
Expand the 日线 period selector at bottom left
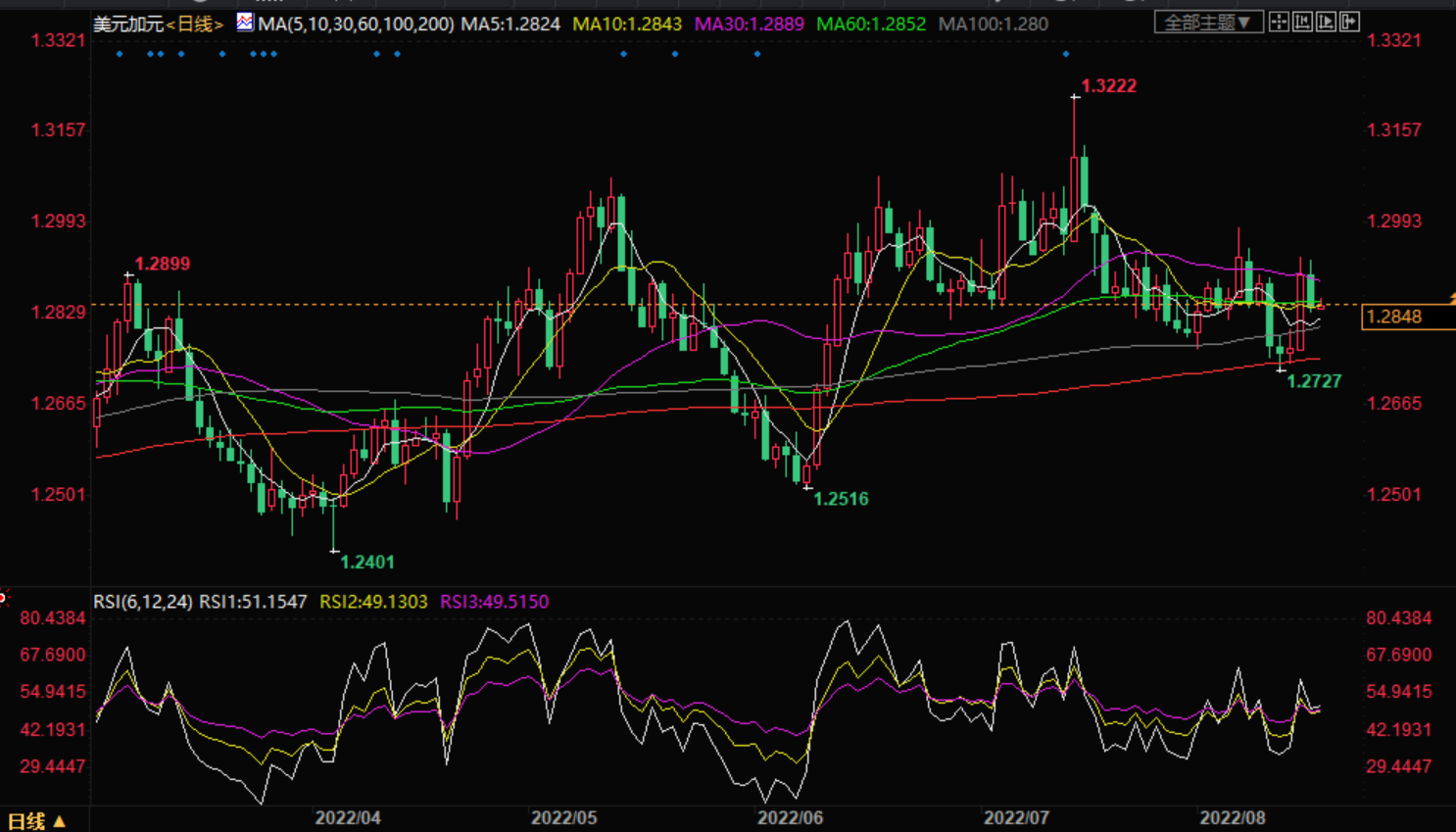pyautogui.click(x=36, y=821)
